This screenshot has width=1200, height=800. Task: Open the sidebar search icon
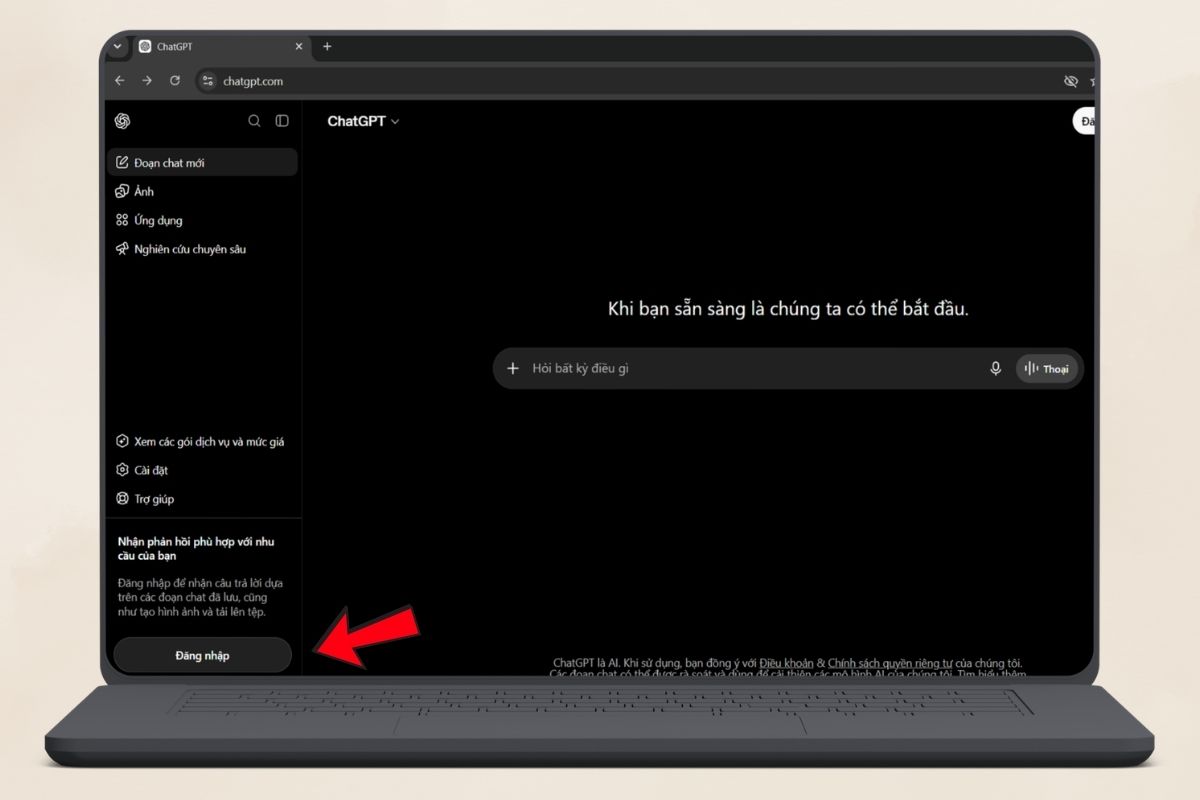pos(254,121)
